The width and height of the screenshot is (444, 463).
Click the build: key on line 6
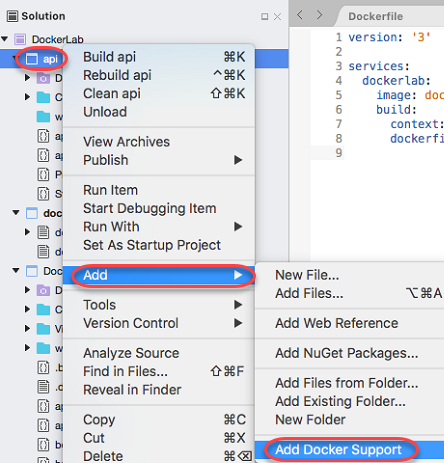coord(397,110)
